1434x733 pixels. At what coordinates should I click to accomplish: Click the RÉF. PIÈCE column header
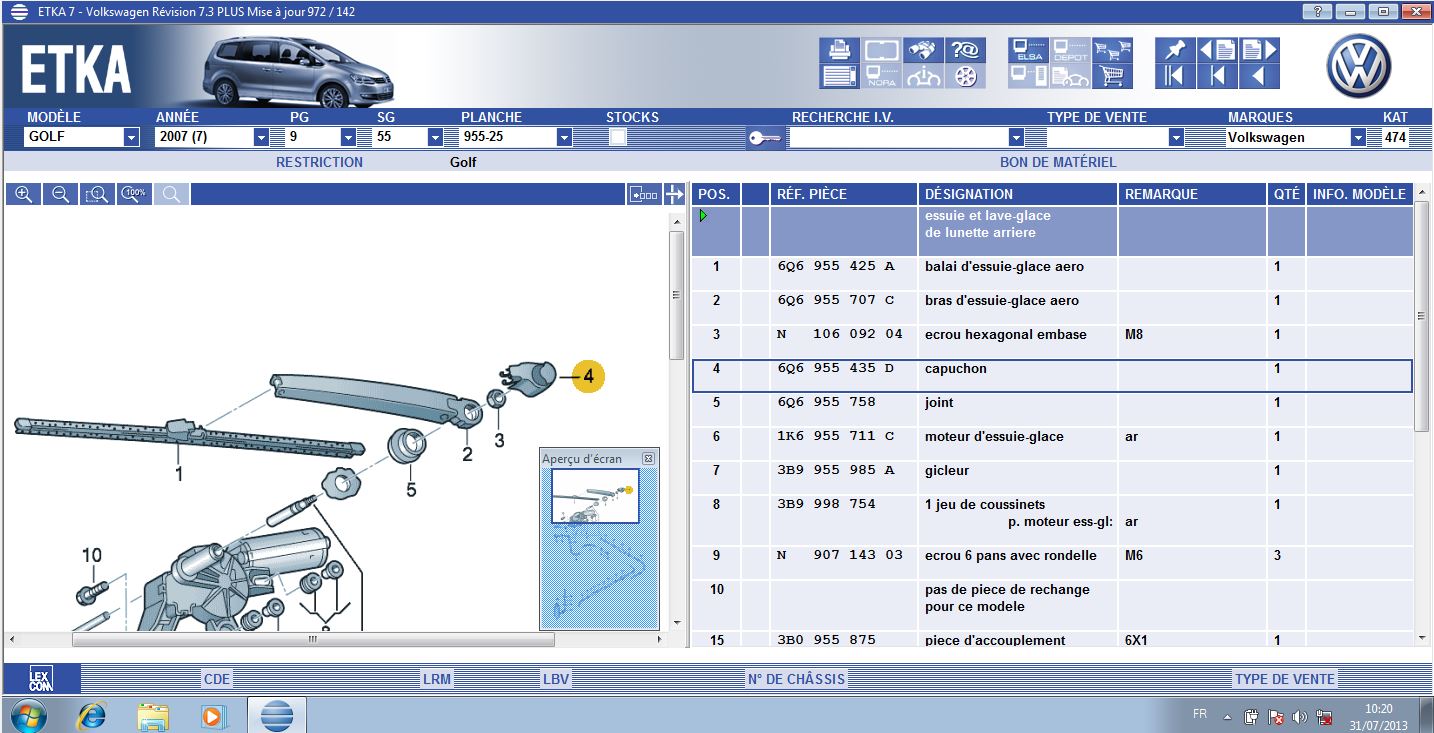click(x=844, y=194)
